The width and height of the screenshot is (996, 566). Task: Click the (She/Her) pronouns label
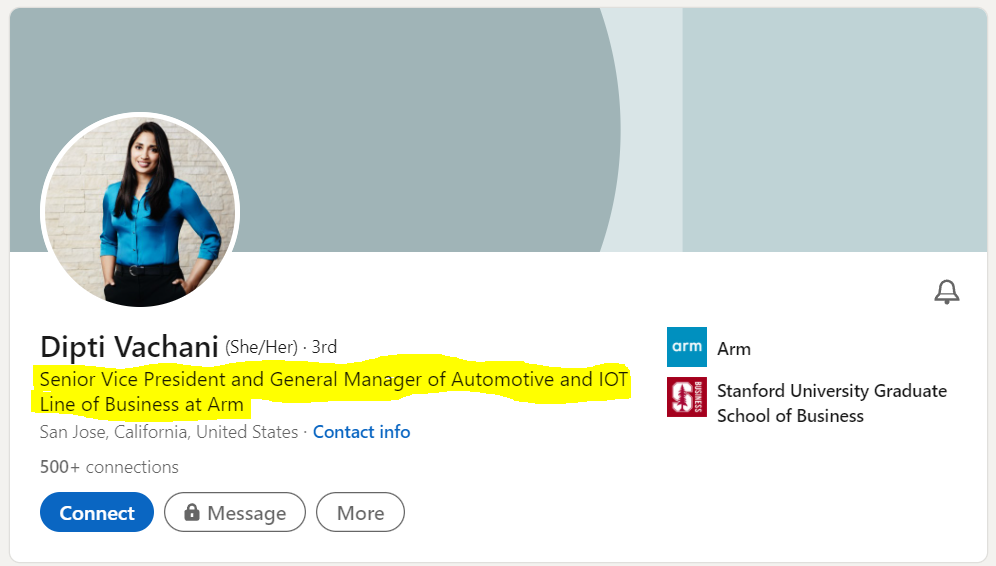[261, 347]
